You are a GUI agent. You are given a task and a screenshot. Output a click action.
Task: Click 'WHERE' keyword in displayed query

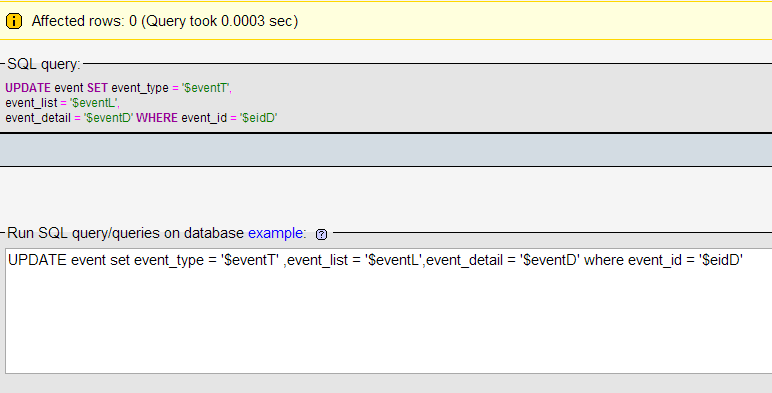157,118
